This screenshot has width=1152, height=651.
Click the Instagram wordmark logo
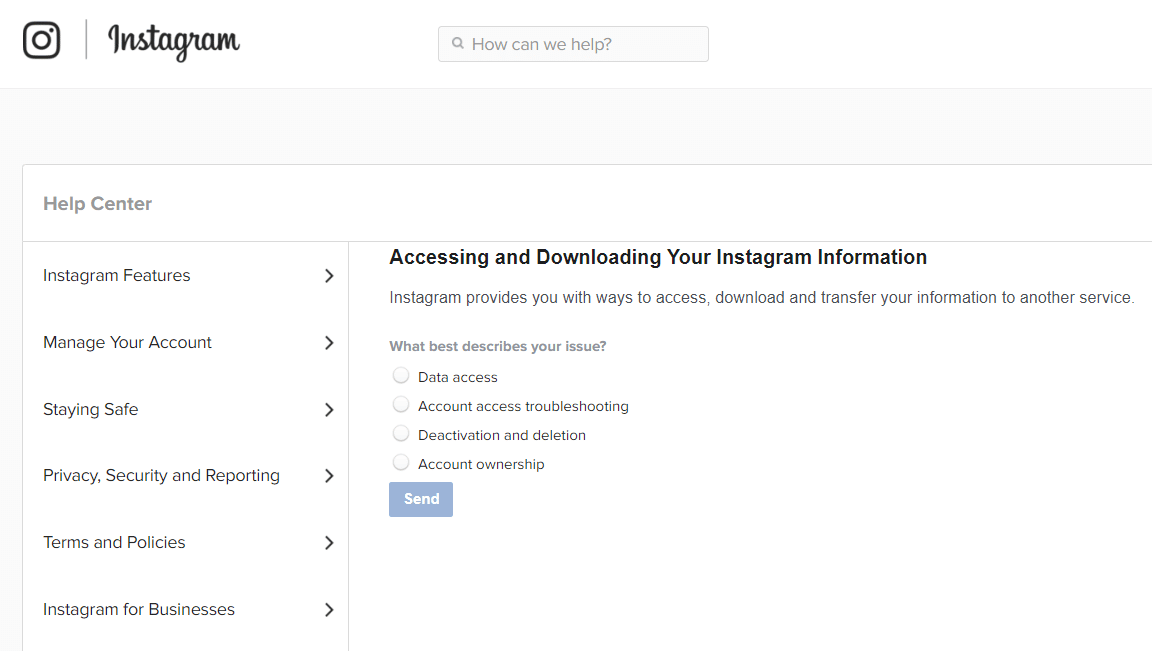tap(174, 41)
